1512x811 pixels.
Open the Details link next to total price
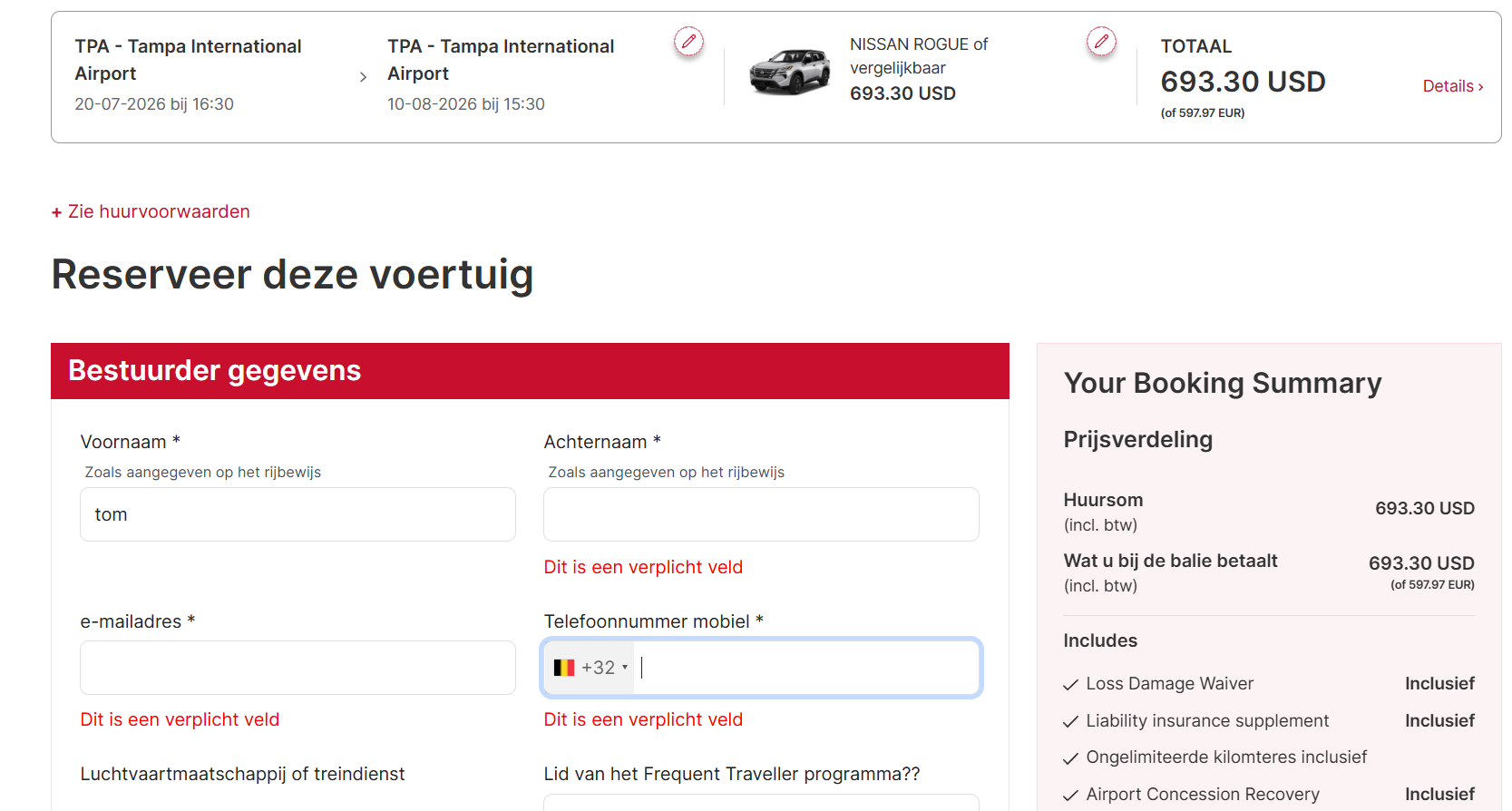click(1452, 86)
